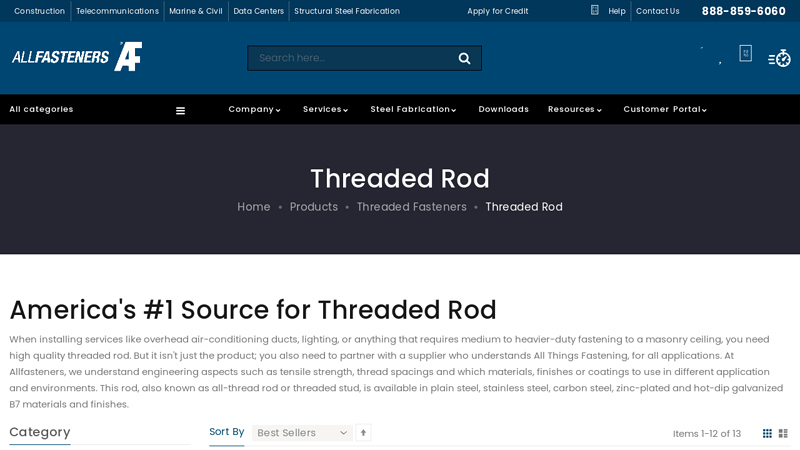This screenshot has width=800, height=450.
Task: Expand the Company menu
Action: [254, 109]
